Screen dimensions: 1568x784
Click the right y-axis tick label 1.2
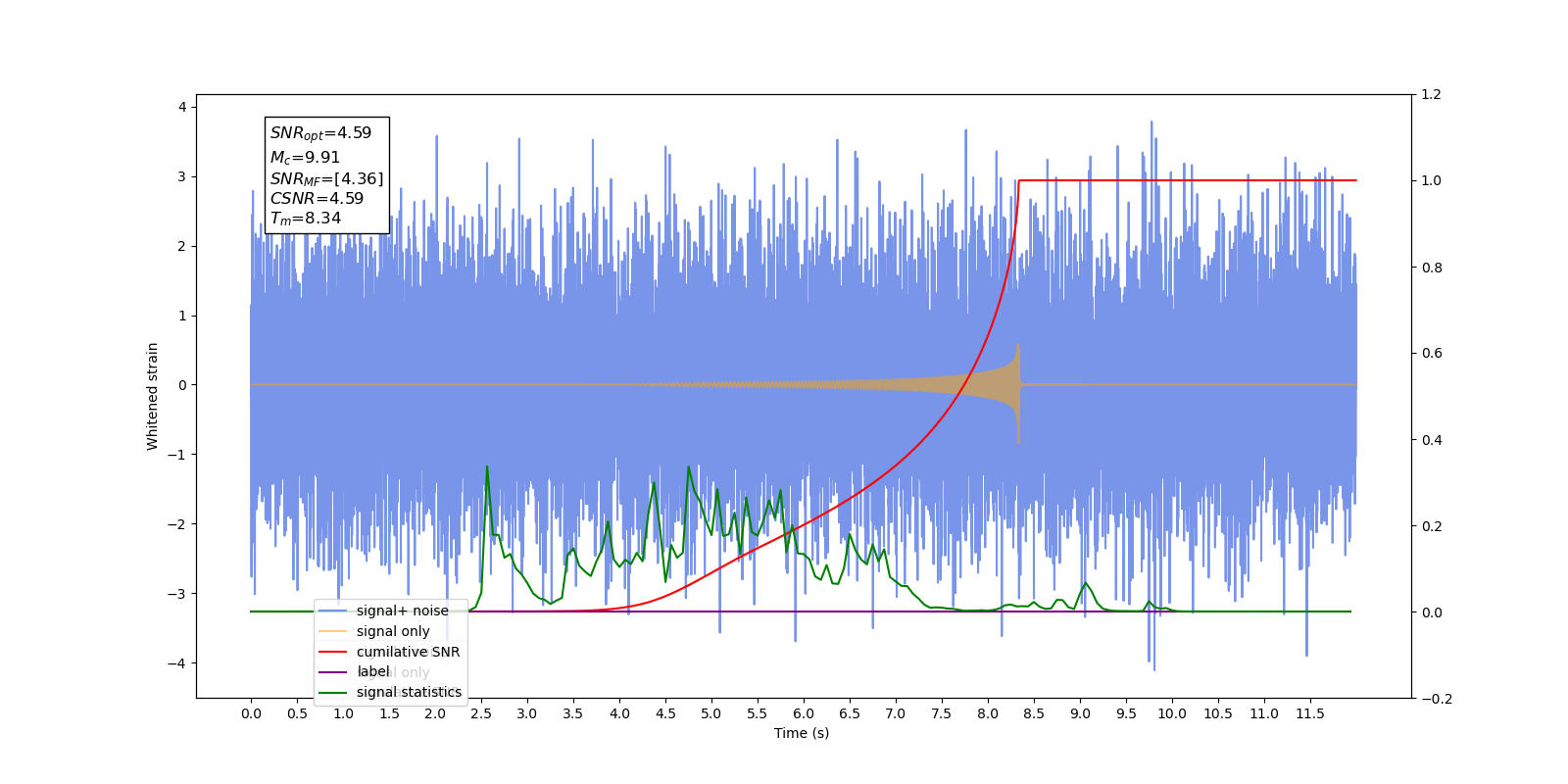(x=1432, y=95)
